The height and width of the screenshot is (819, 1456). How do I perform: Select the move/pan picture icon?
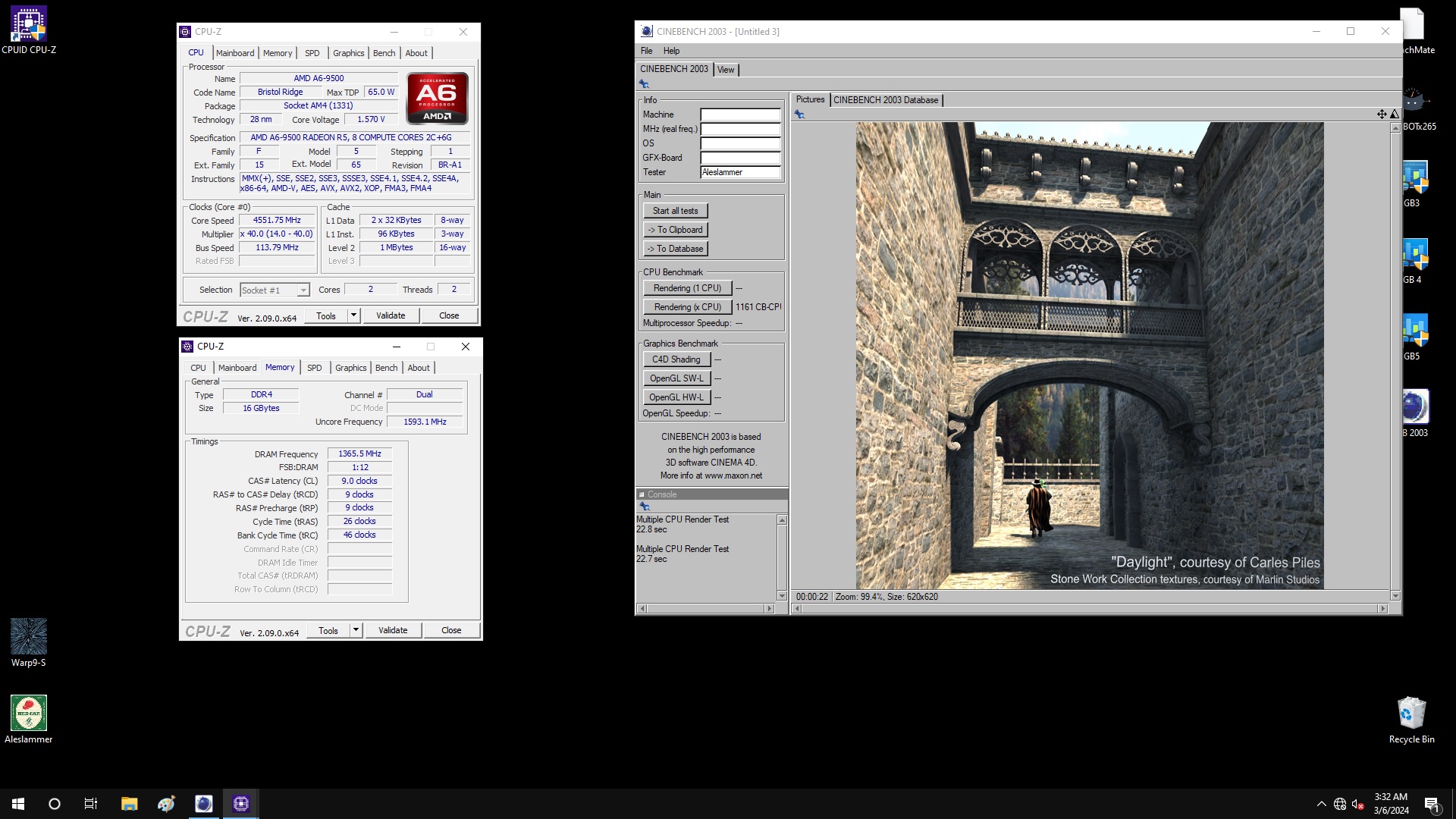click(1382, 115)
